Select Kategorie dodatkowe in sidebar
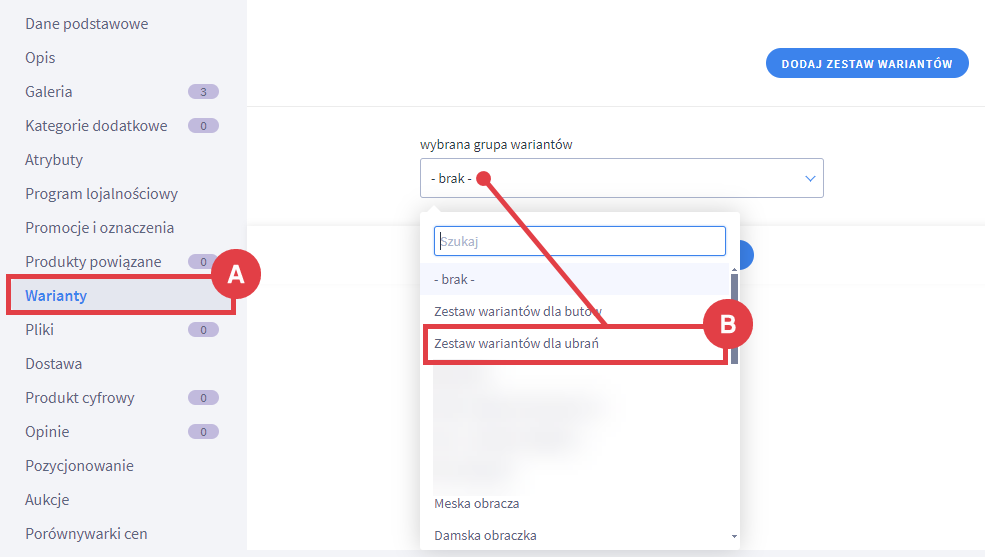The width and height of the screenshot is (985, 557). pos(96,125)
